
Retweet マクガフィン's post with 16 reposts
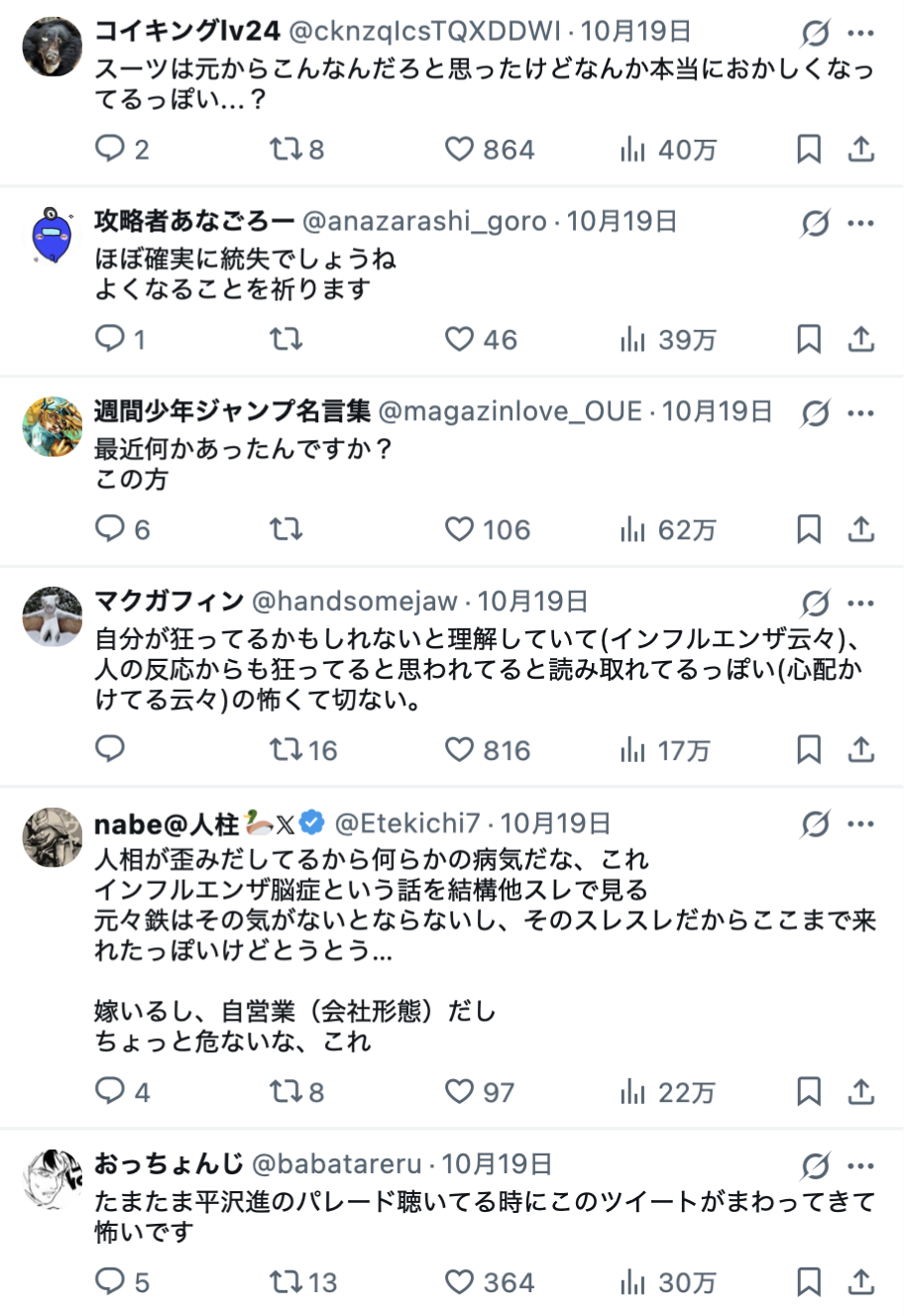pyautogui.click(x=285, y=749)
